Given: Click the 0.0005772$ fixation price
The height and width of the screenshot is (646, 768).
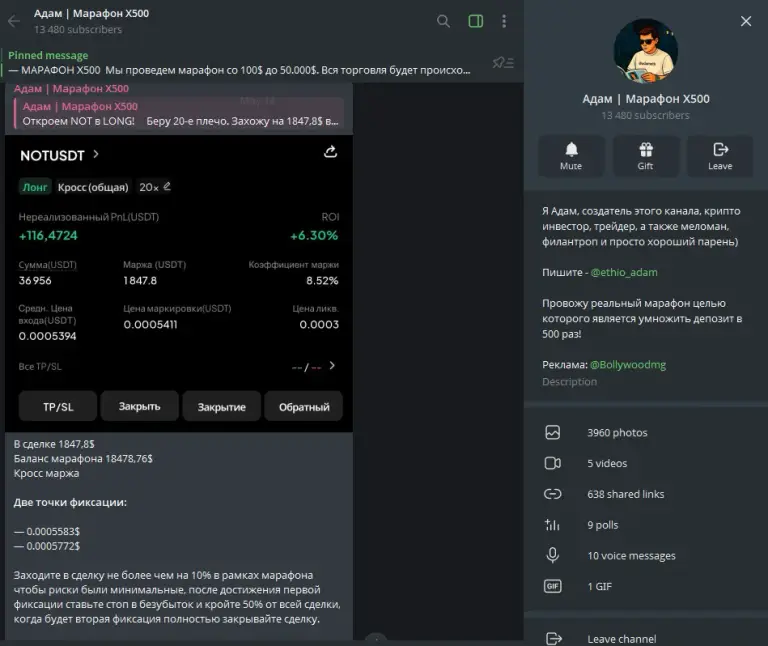Looking at the screenshot, I should pyautogui.click(x=53, y=546).
